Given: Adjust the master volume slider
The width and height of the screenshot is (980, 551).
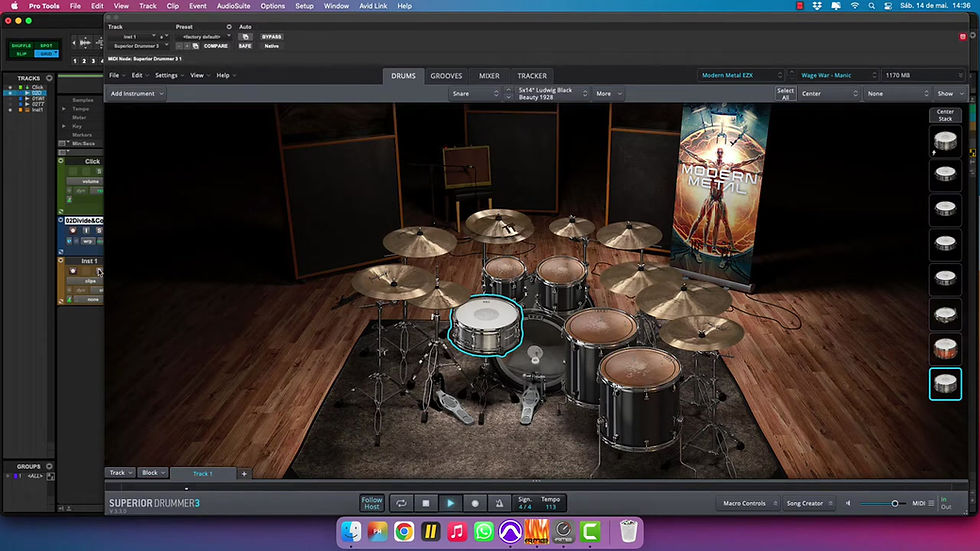Looking at the screenshot, I should tap(882, 504).
